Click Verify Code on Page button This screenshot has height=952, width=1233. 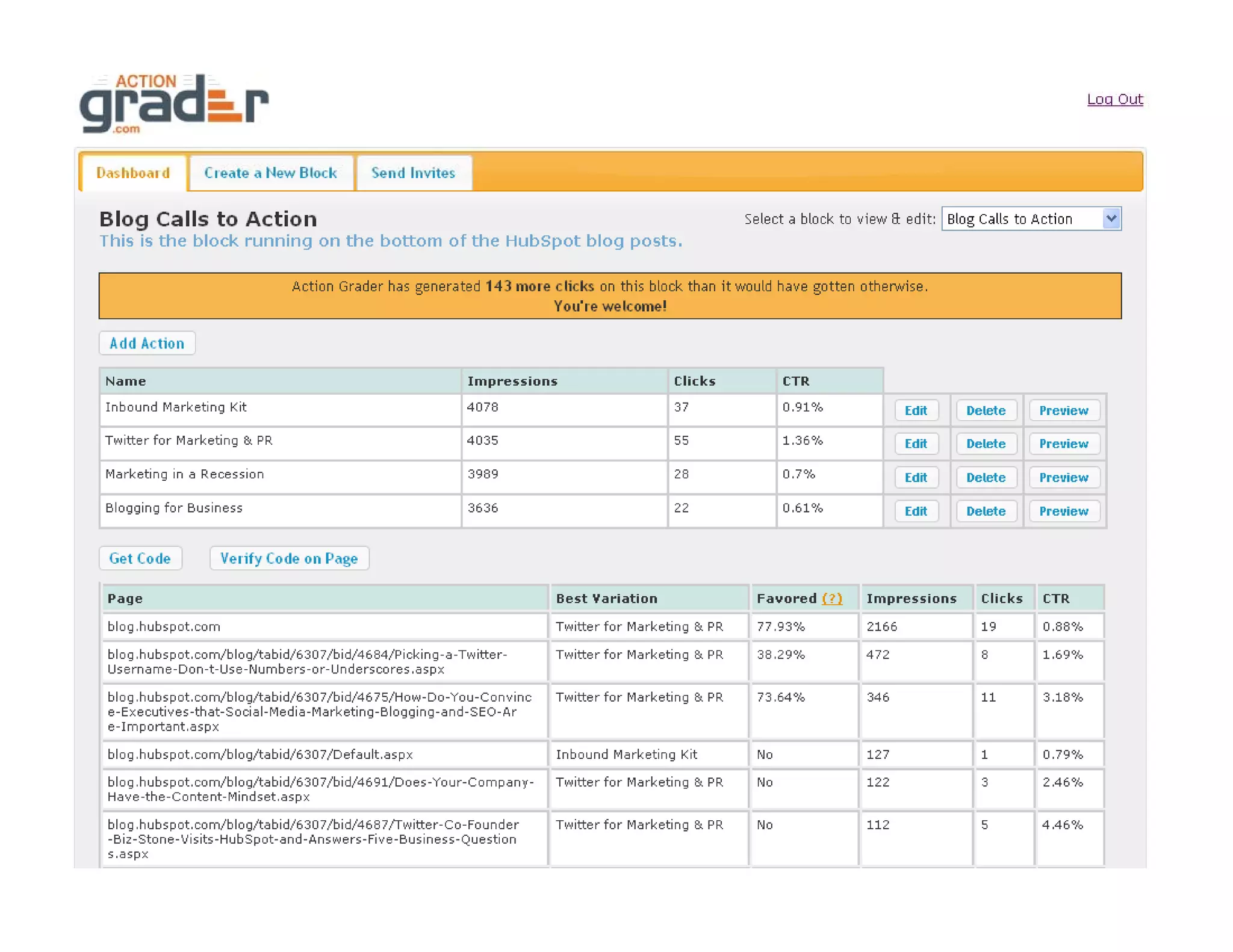pos(288,558)
